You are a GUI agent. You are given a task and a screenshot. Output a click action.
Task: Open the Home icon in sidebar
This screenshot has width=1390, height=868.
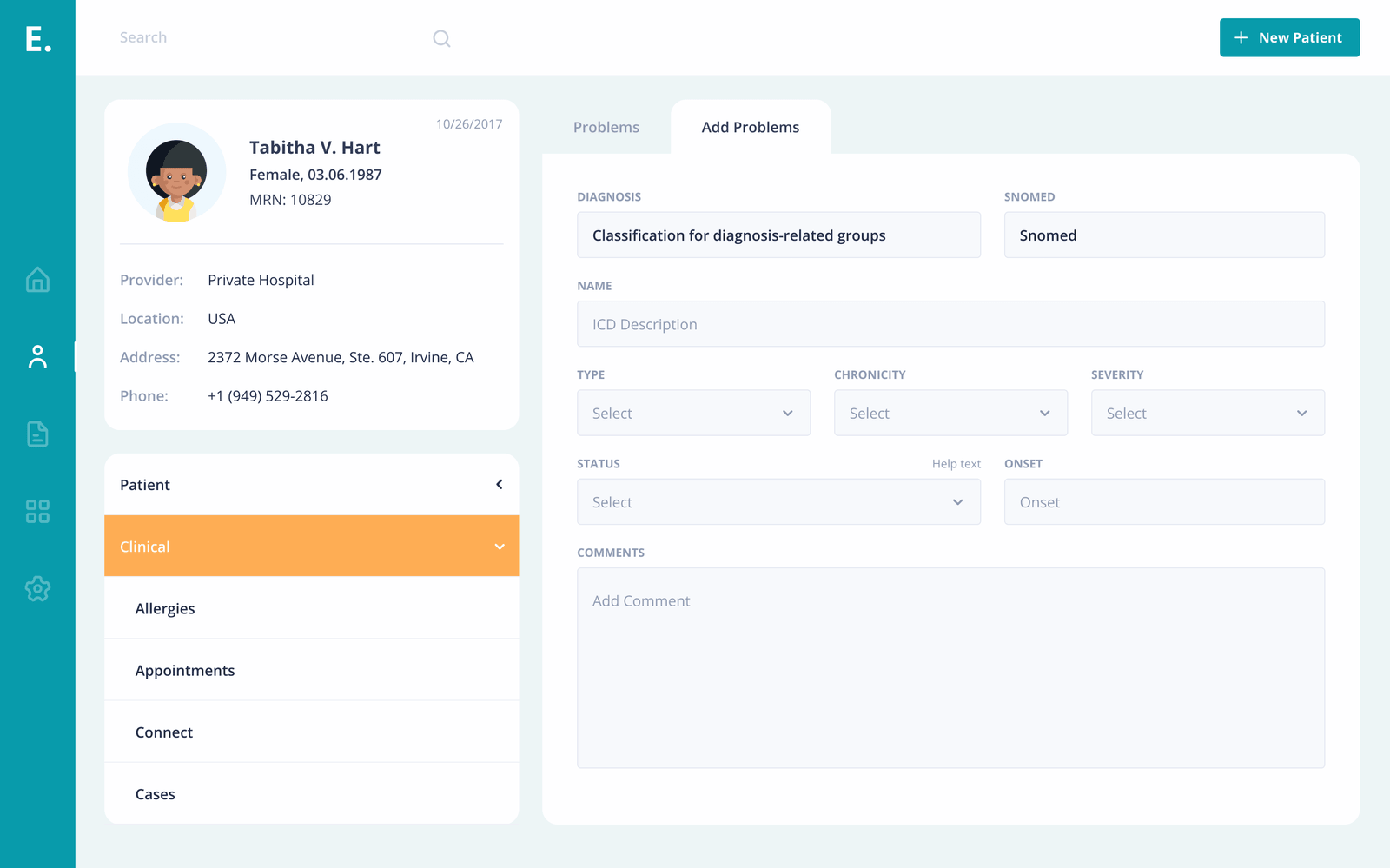tap(37, 280)
